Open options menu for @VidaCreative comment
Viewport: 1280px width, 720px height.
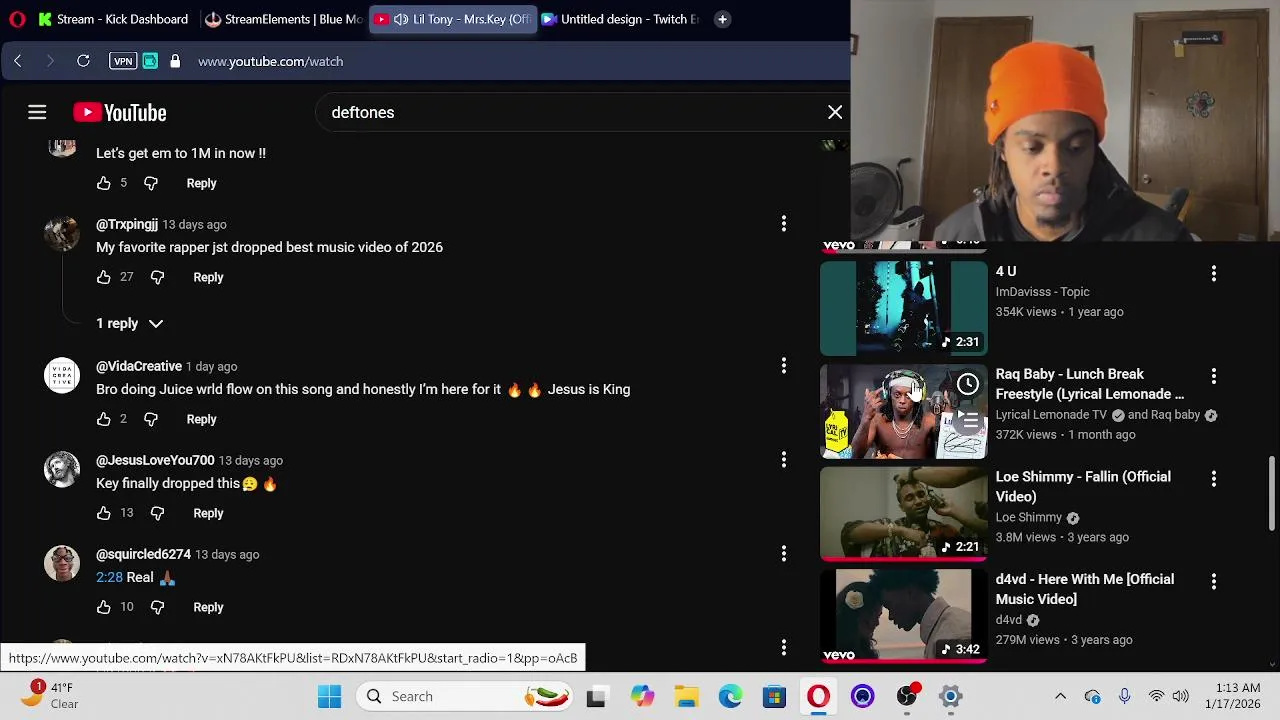tap(784, 366)
